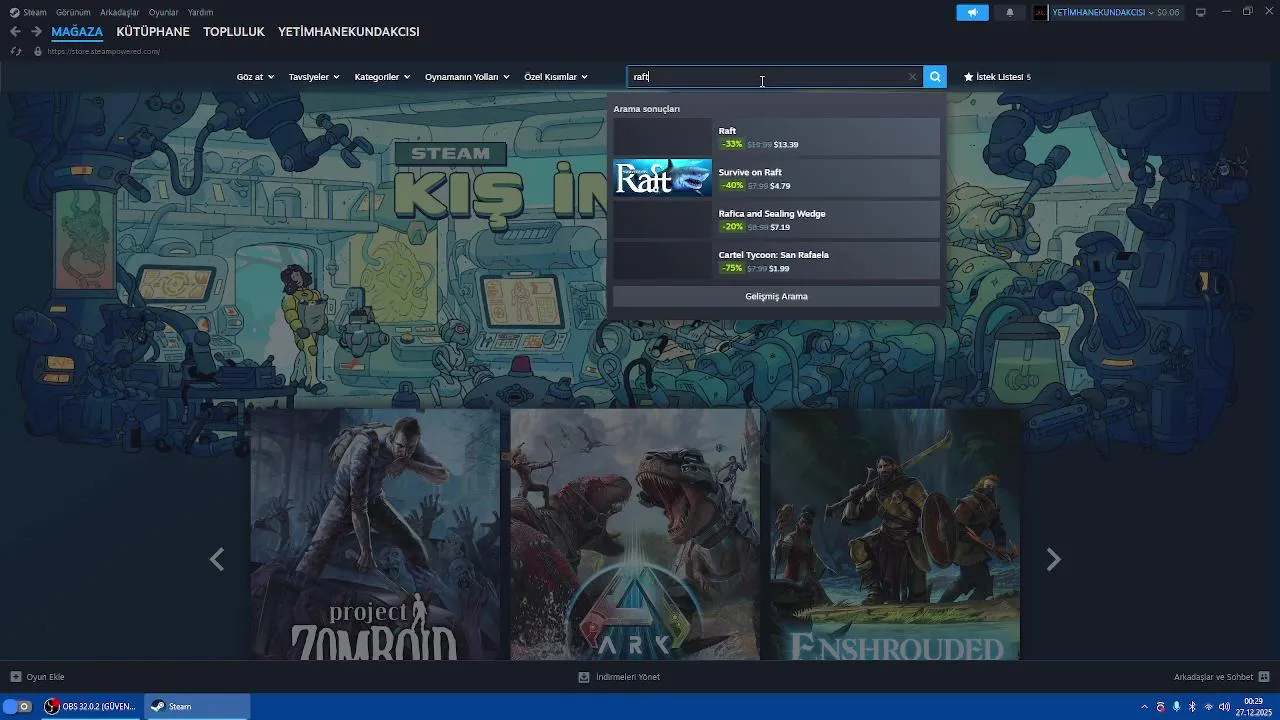Click İndirmeleri Yönet text in bottom bar
1280x720 pixels.
[x=628, y=677]
